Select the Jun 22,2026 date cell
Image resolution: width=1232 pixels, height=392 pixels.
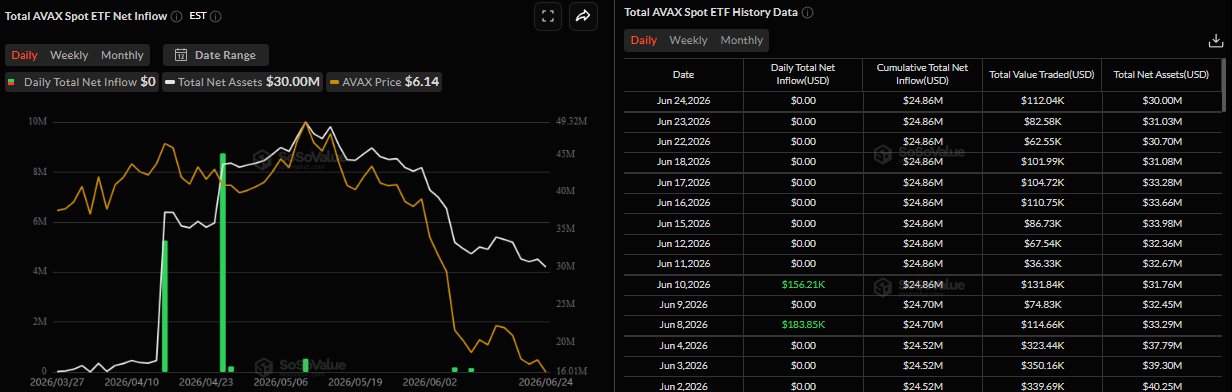pos(683,141)
